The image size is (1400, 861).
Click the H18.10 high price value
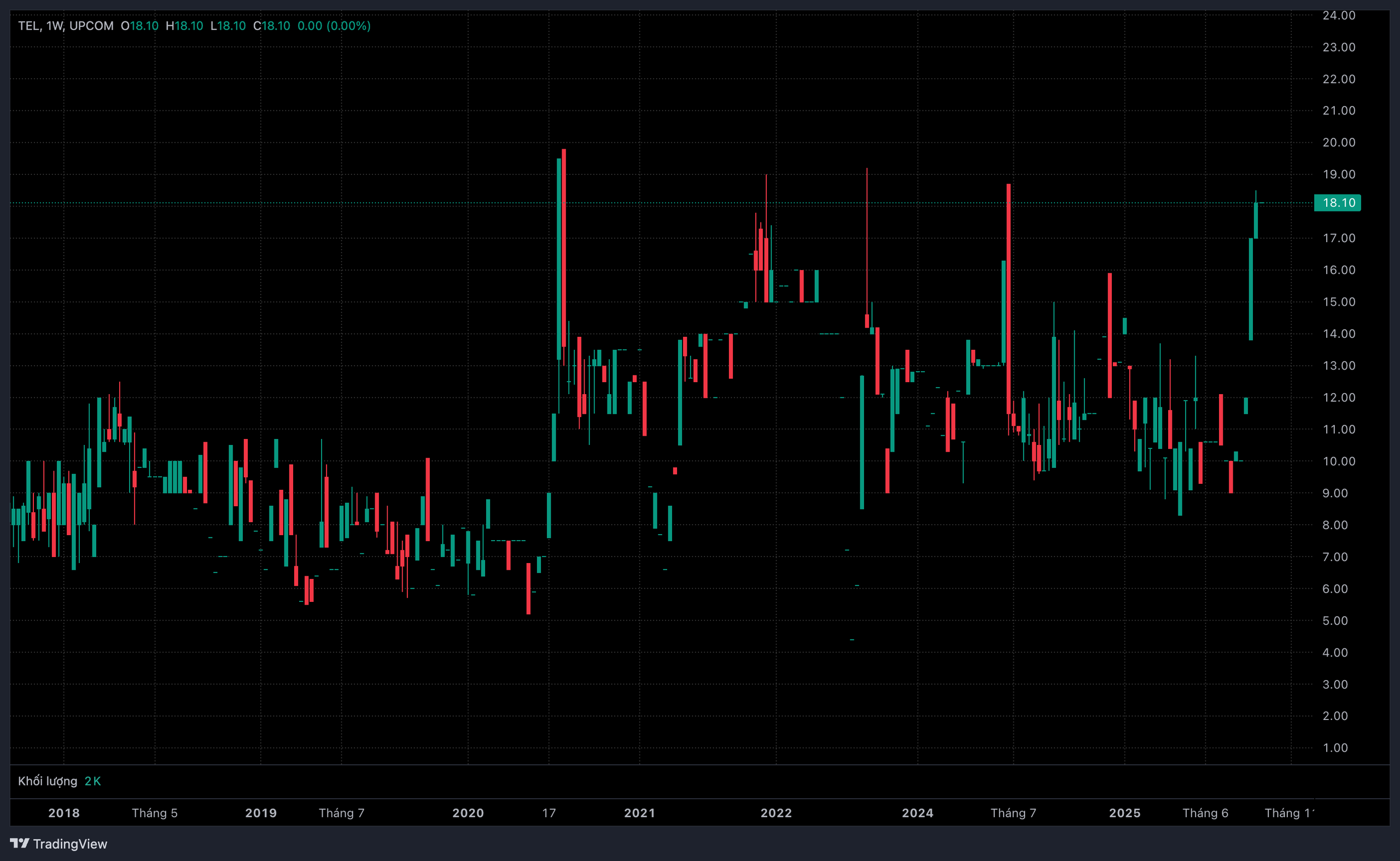[184, 26]
